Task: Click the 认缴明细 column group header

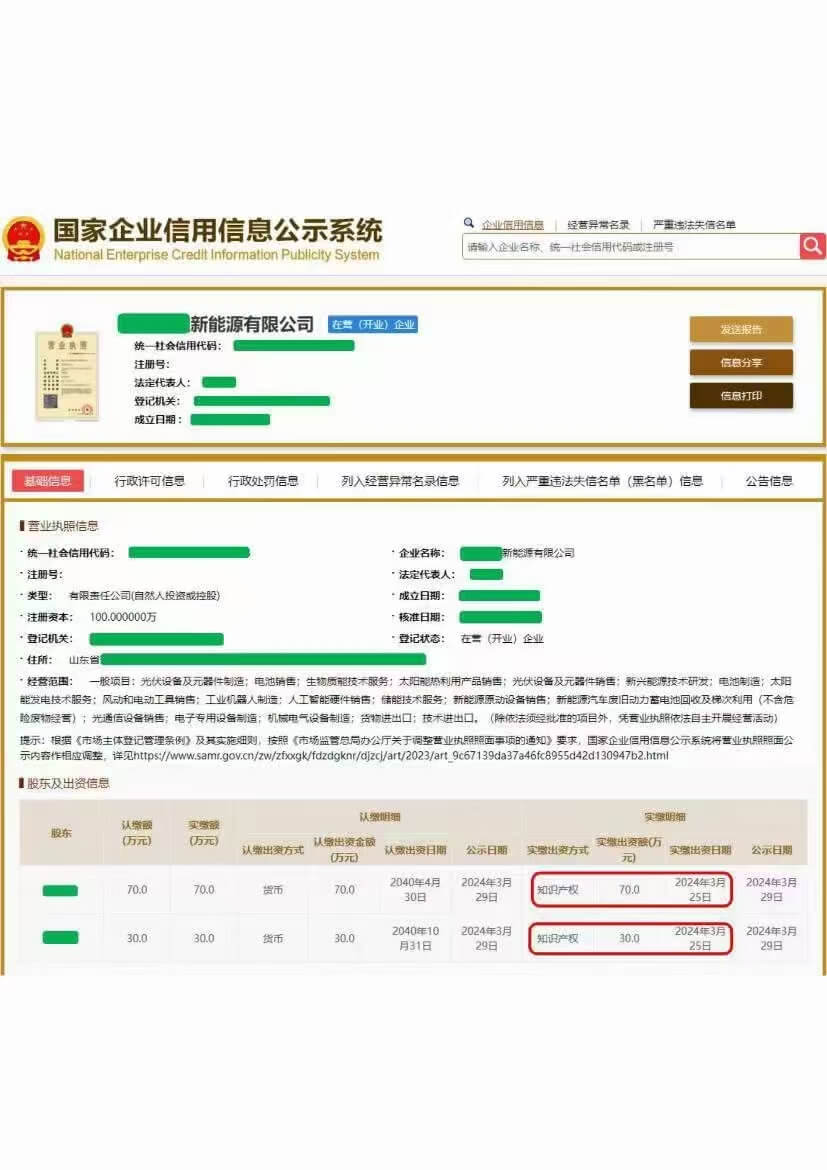Action: (380, 816)
